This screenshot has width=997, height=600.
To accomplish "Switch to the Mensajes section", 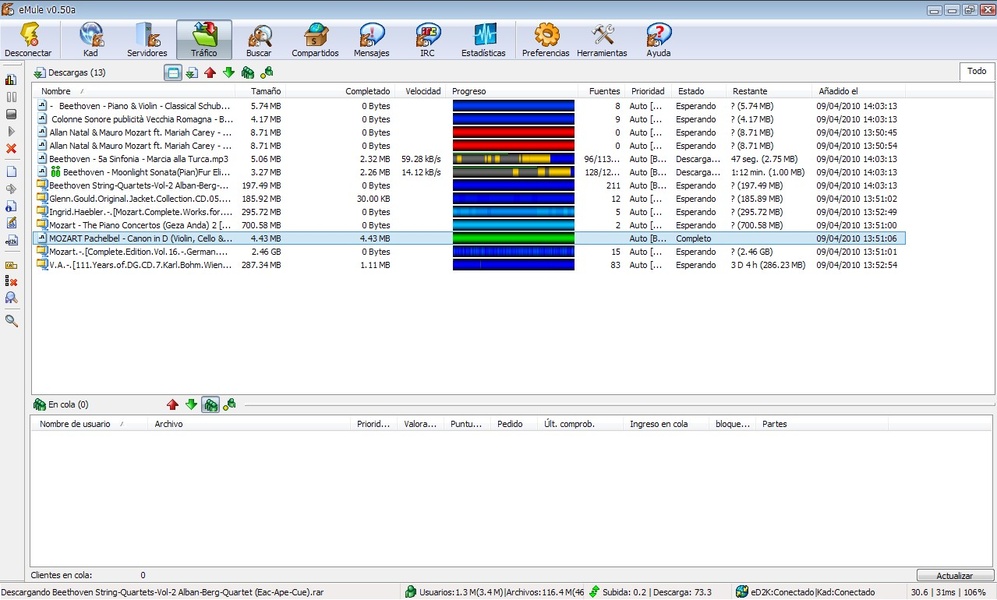I will pyautogui.click(x=371, y=40).
